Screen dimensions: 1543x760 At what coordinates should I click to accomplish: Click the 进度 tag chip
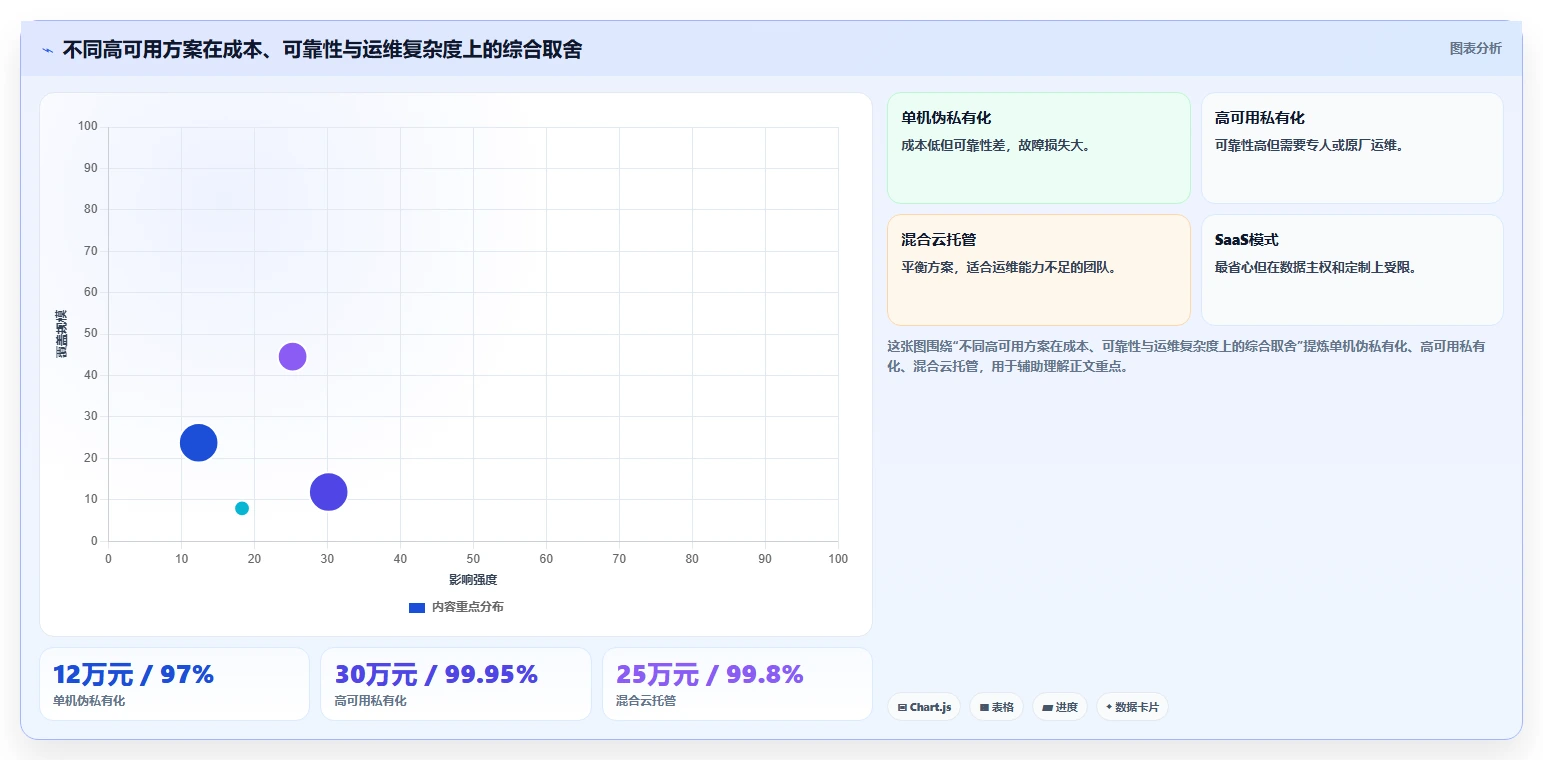click(x=1060, y=707)
